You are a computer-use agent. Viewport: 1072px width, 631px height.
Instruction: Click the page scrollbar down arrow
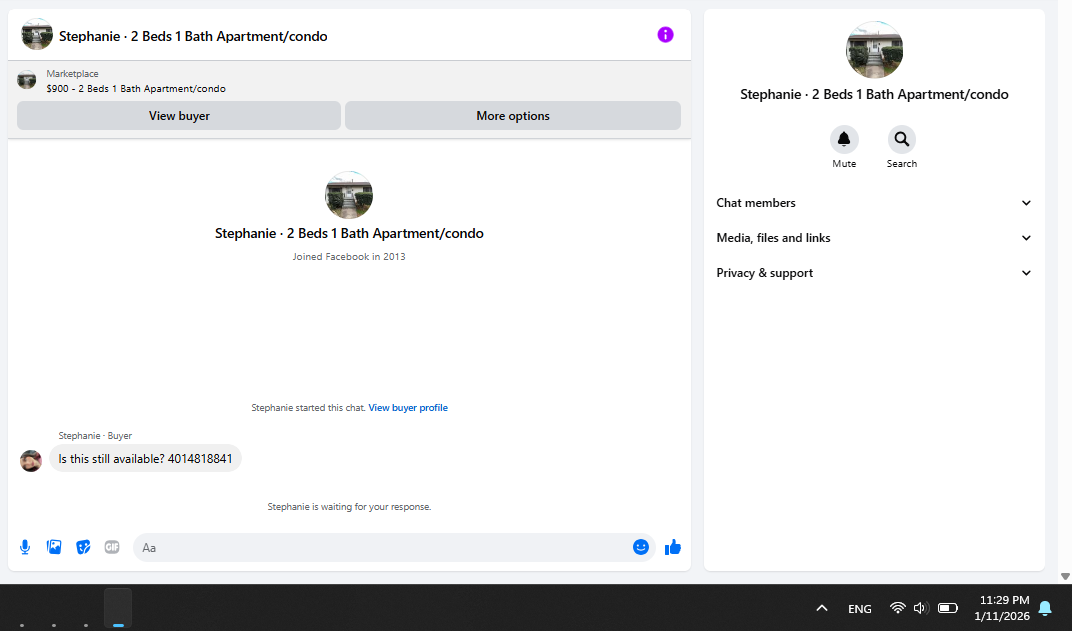1065,576
